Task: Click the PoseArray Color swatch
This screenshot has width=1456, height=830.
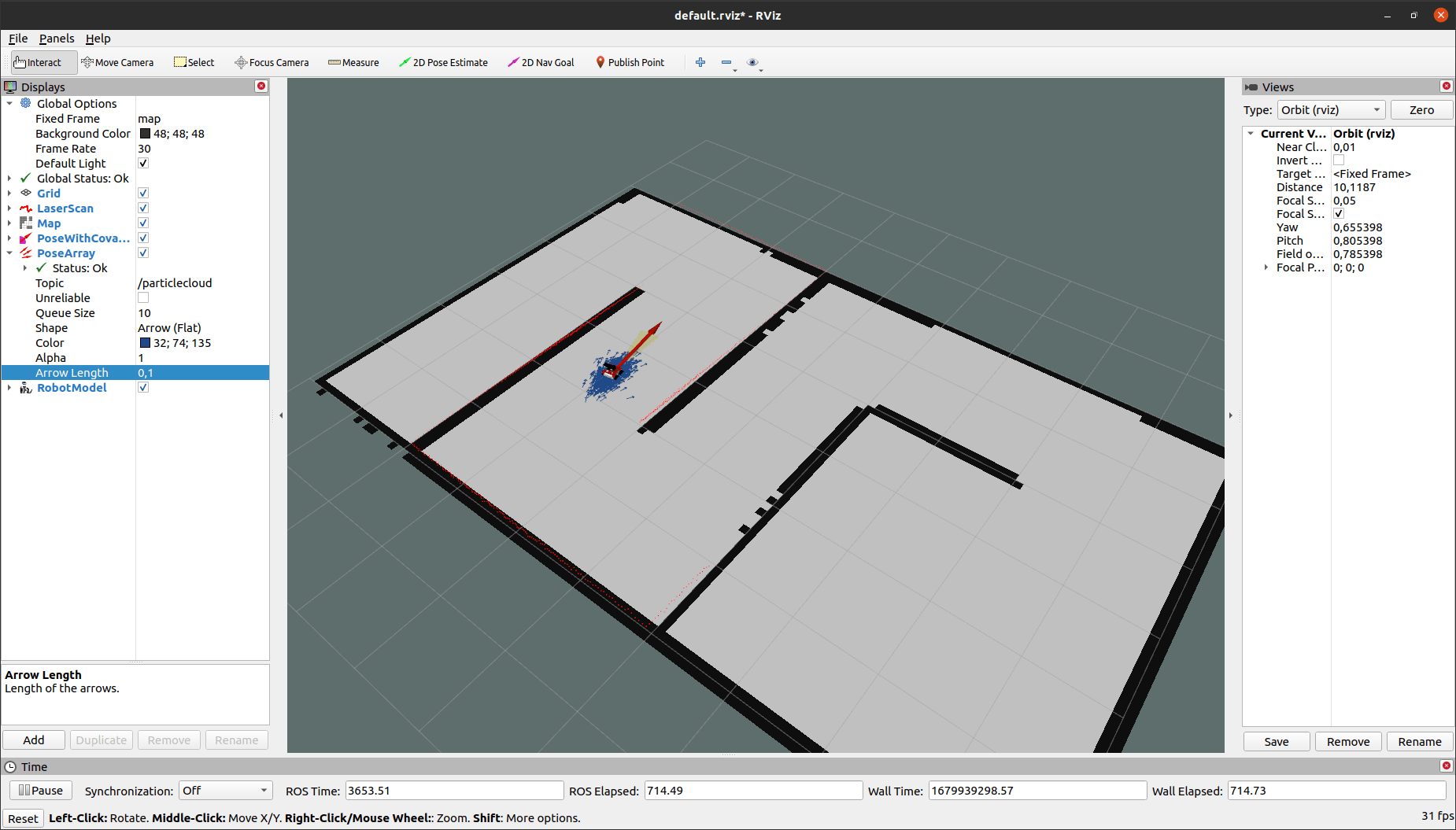Action: (x=145, y=343)
